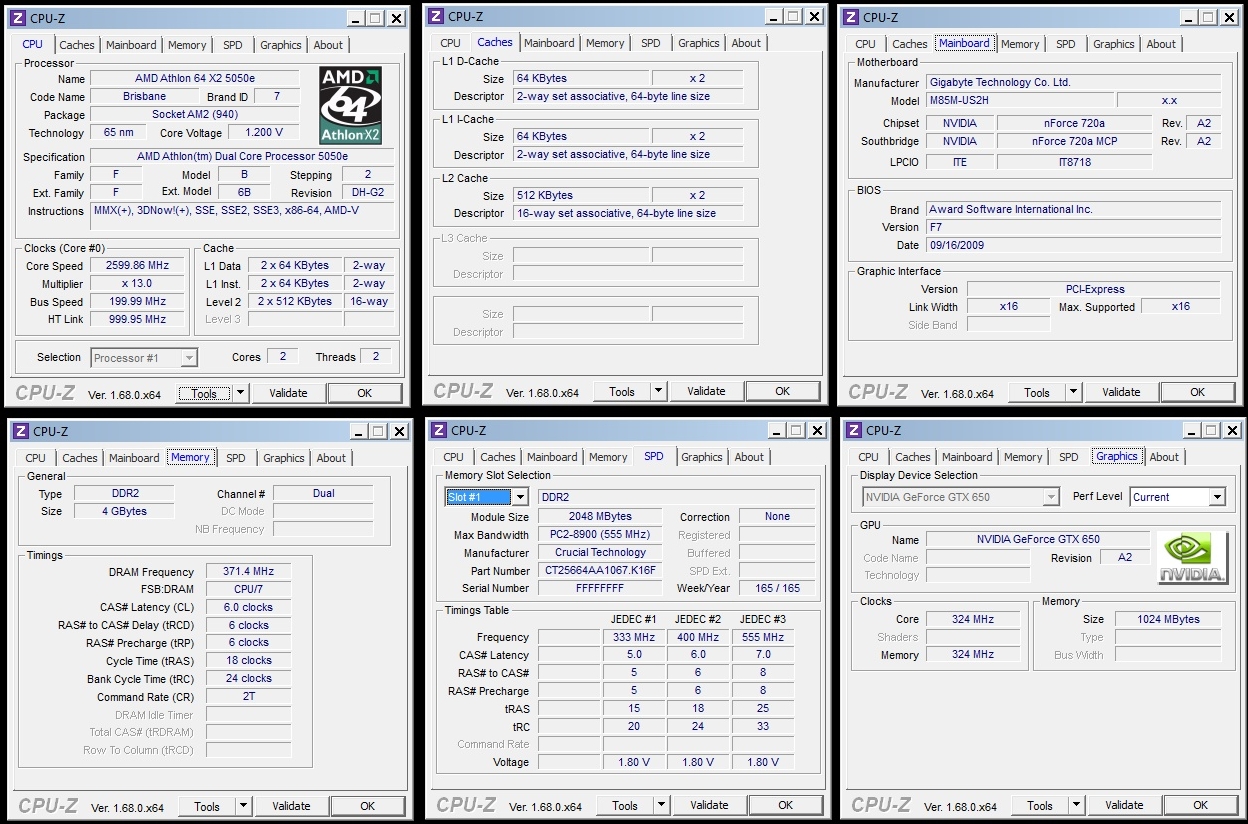1248x824 pixels.
Task: Open the Perf Level dropdown showing Current
Action: (1217, 497)
